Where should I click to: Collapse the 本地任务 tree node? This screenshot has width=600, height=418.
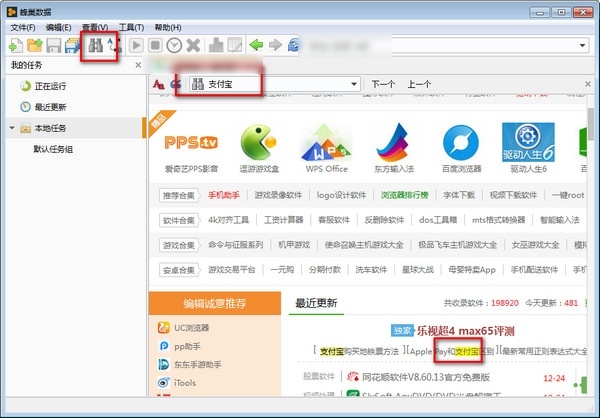pos(12,128)
